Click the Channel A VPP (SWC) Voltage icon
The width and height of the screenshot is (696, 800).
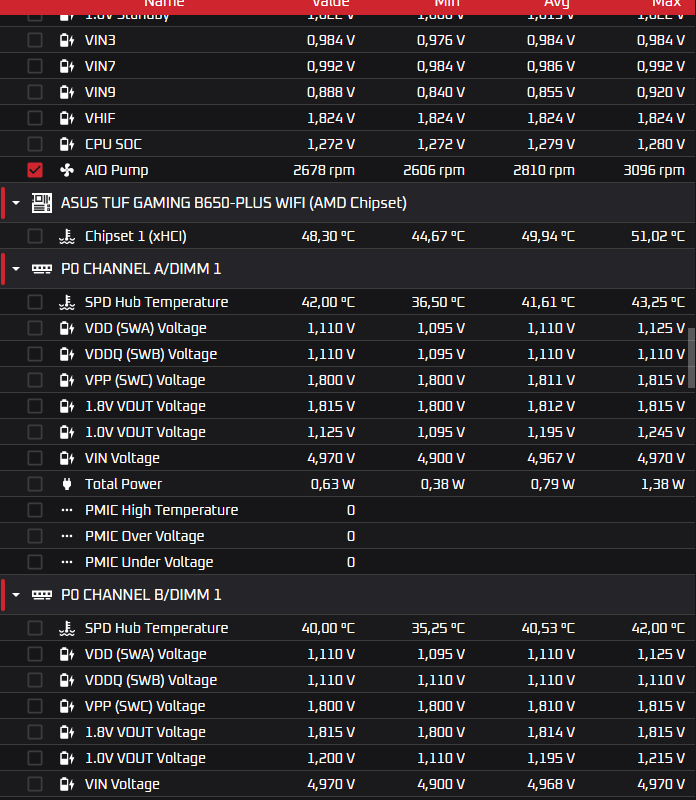pyautogui.click(x=67, y=380)
